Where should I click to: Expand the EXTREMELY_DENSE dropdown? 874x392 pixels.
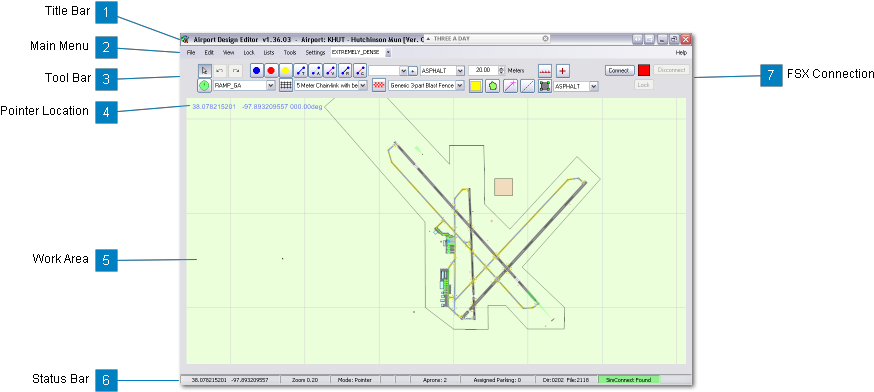pyautogui.click(x=388, y=52)
